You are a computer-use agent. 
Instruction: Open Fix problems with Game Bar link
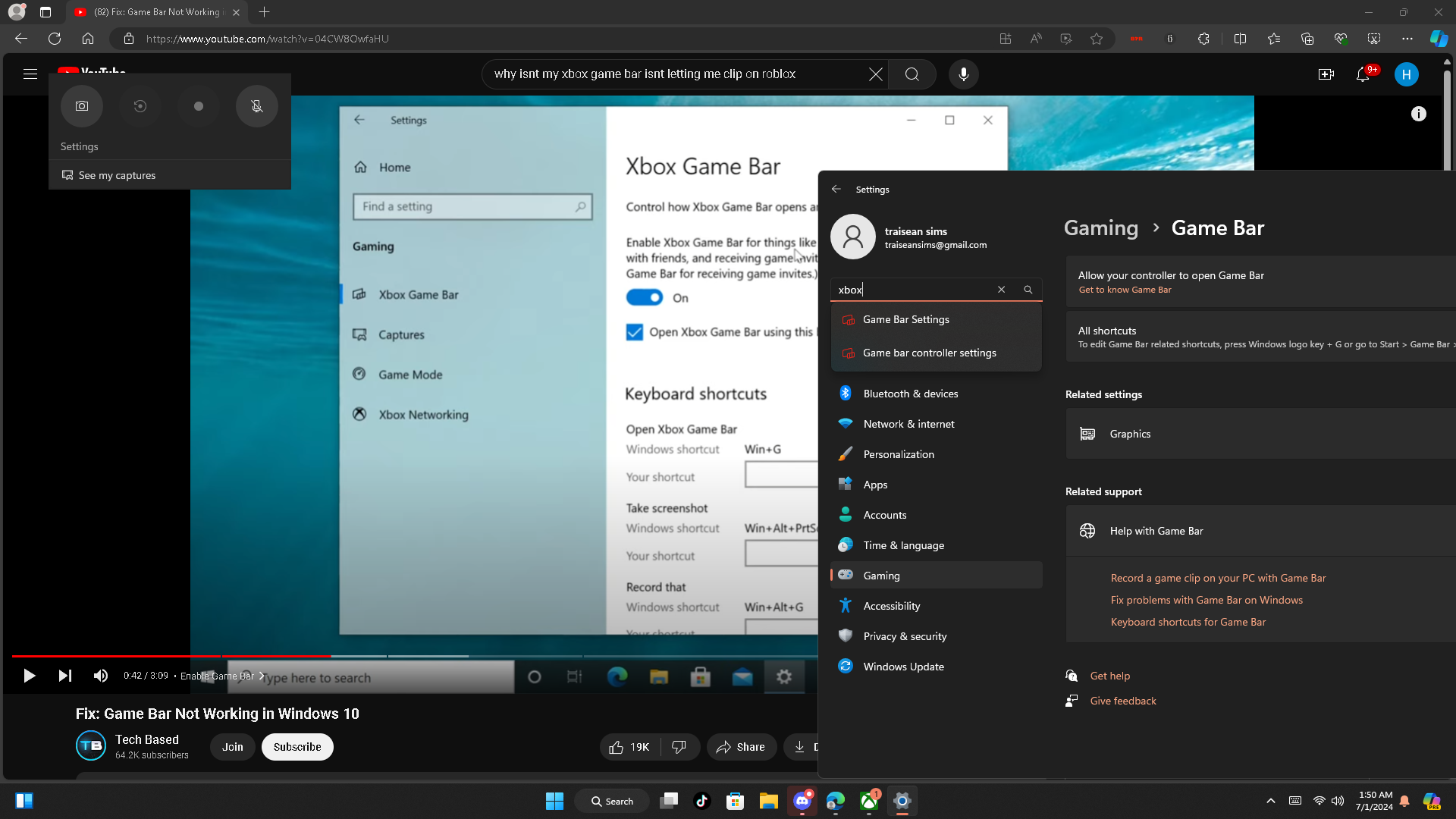pyautogui.click(x=1207, y=600)
